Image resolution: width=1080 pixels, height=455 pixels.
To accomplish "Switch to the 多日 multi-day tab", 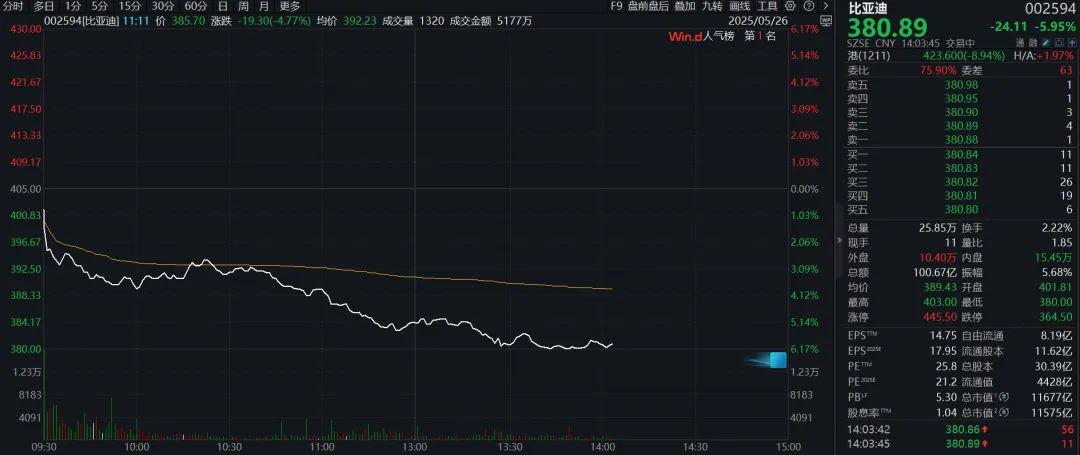I will pyautogui.click(x=44, y=6).
